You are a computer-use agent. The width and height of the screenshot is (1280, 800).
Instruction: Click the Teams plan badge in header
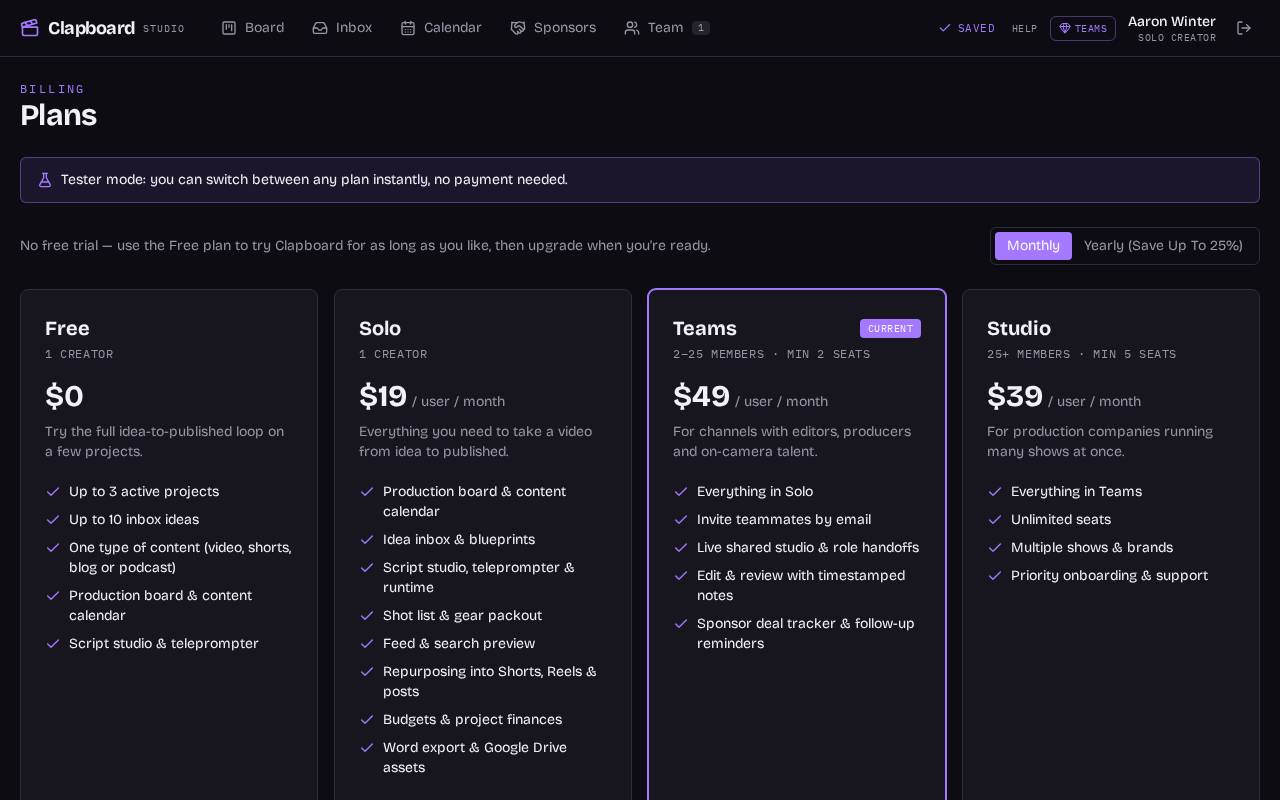[1083, 29]
